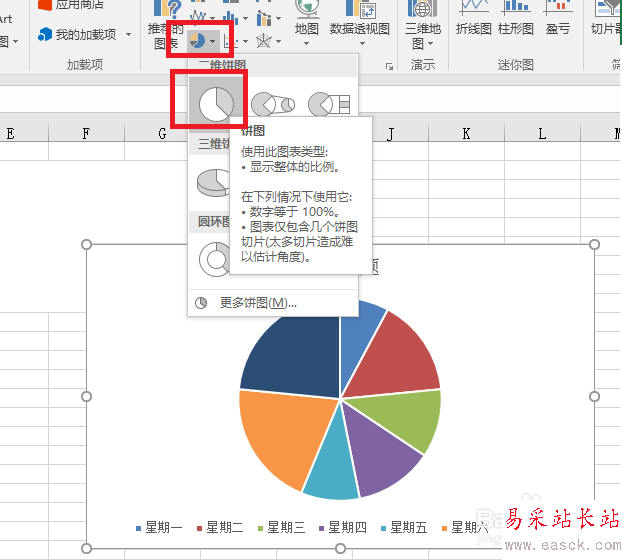
Task: Click the PivotChart (数据透视图) button
Action: 359,23
